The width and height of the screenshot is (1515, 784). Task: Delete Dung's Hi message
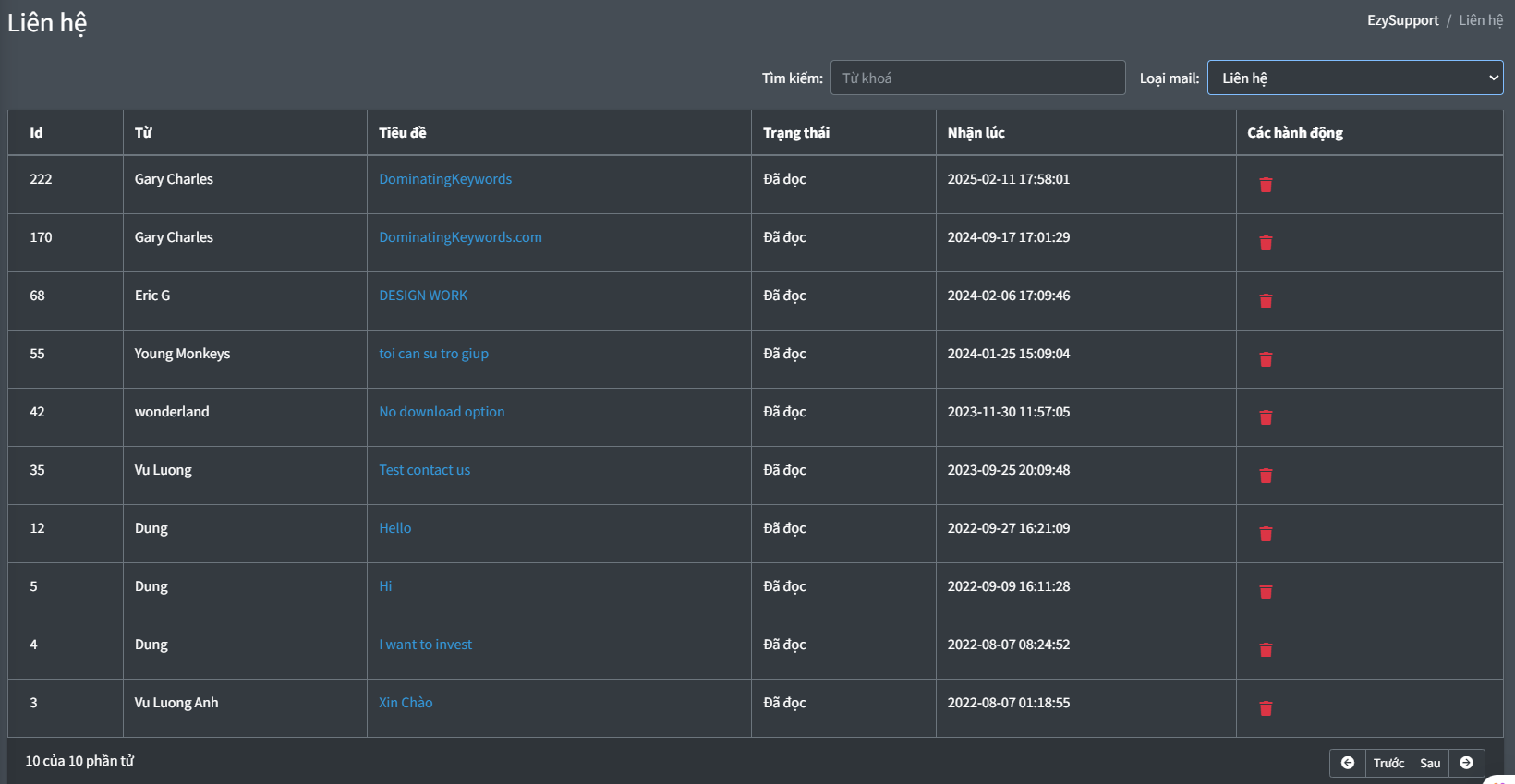(1266, 592)
